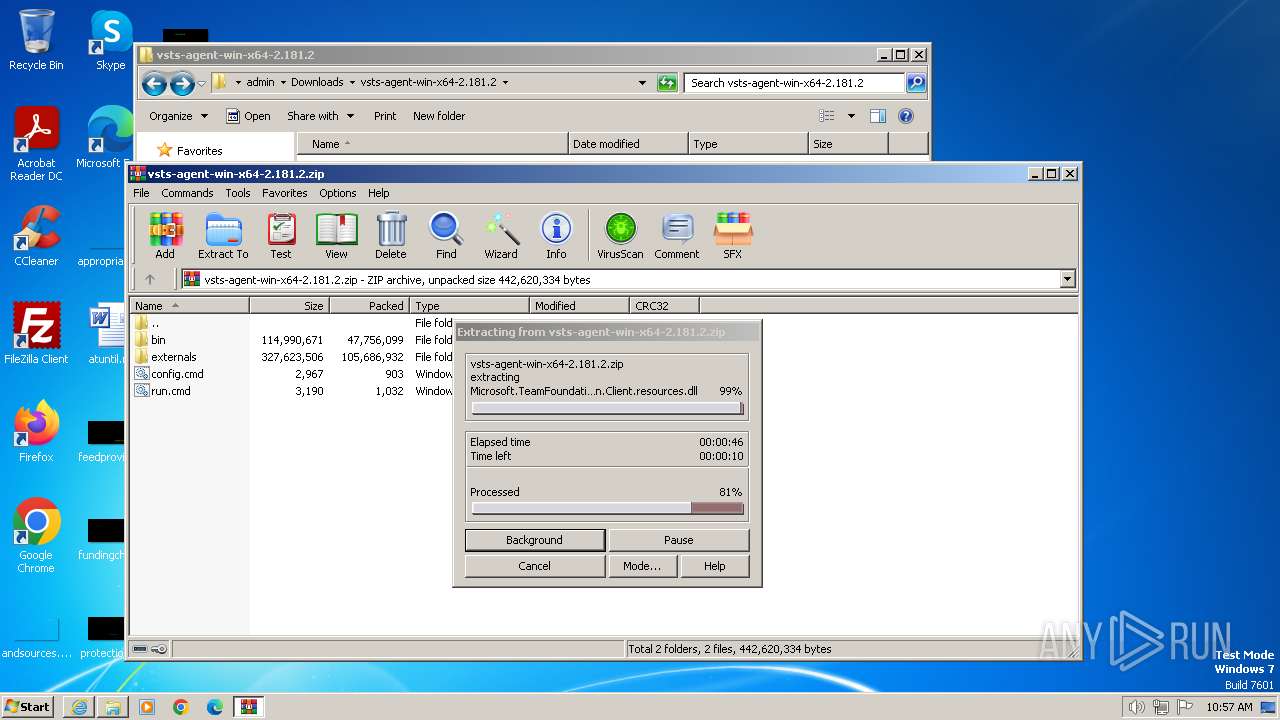Open the Explorer recent pages dropdown arrow
Screen dimensions: 1280x720
[x=202, y=83]
